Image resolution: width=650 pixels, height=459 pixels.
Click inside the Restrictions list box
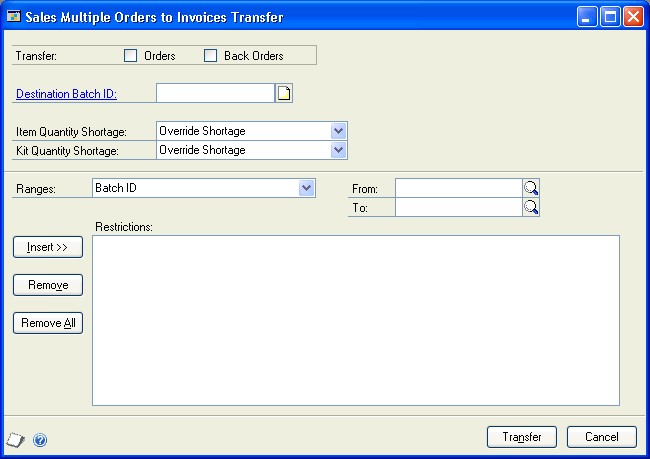tap(356, 320)
